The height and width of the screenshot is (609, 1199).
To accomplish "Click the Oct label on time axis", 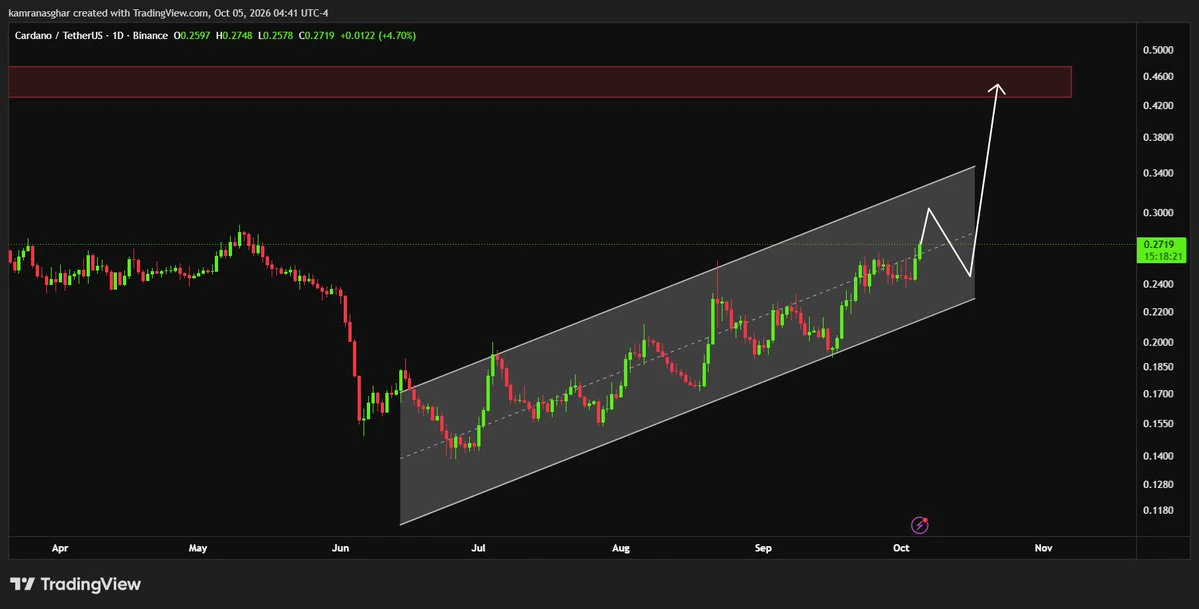I will 901,549.
